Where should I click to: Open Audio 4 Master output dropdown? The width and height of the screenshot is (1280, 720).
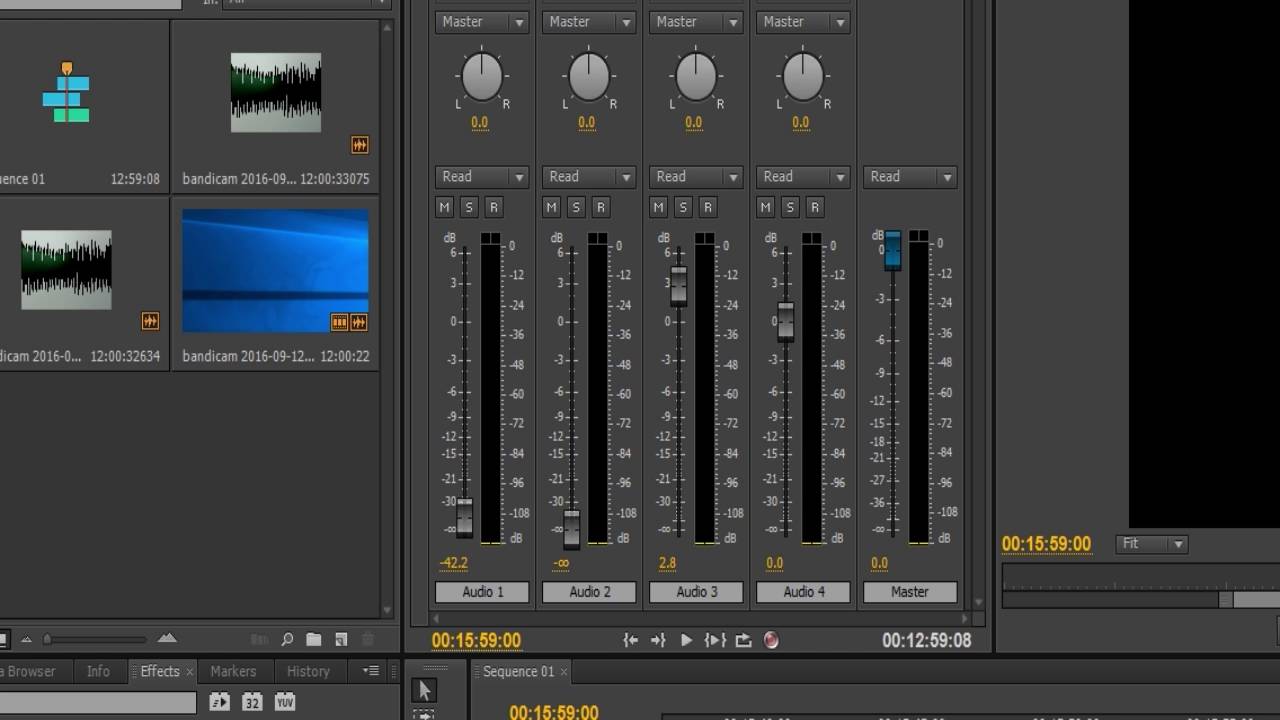[x=803, y=22]
